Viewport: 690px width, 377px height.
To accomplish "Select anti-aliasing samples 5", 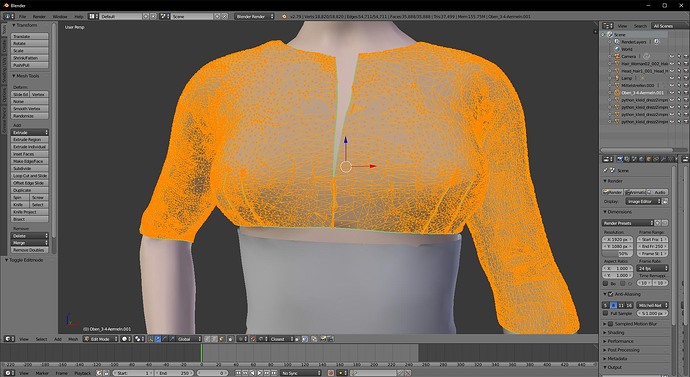I will [606, 305].
